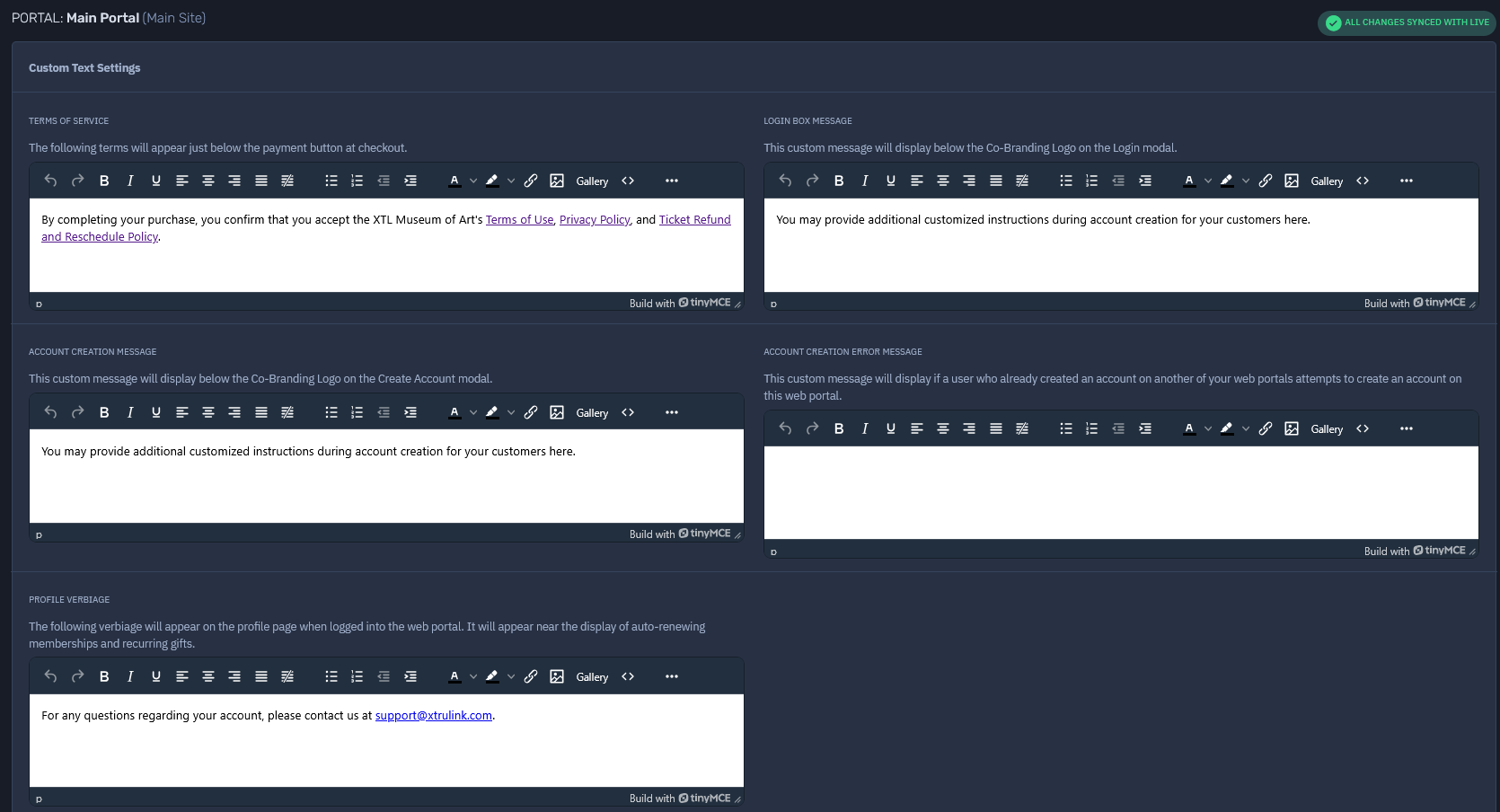Toggle bold in Account Creation Error Message editor
The image size is (1500, 812).
click(x=839, y=428)
